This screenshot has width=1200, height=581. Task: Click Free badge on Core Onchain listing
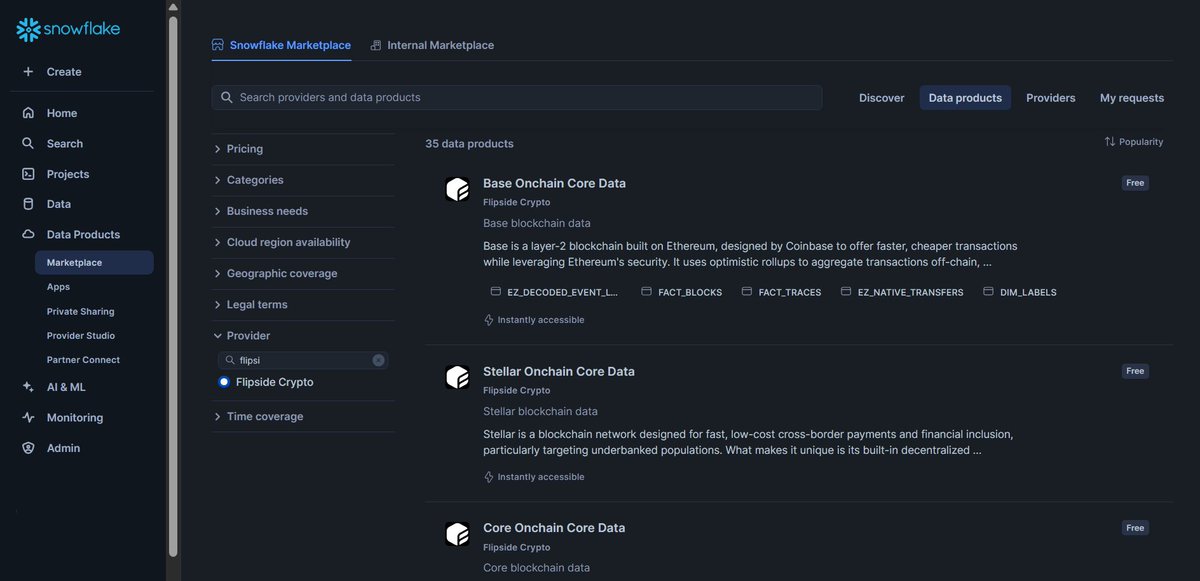point(1135,528)
